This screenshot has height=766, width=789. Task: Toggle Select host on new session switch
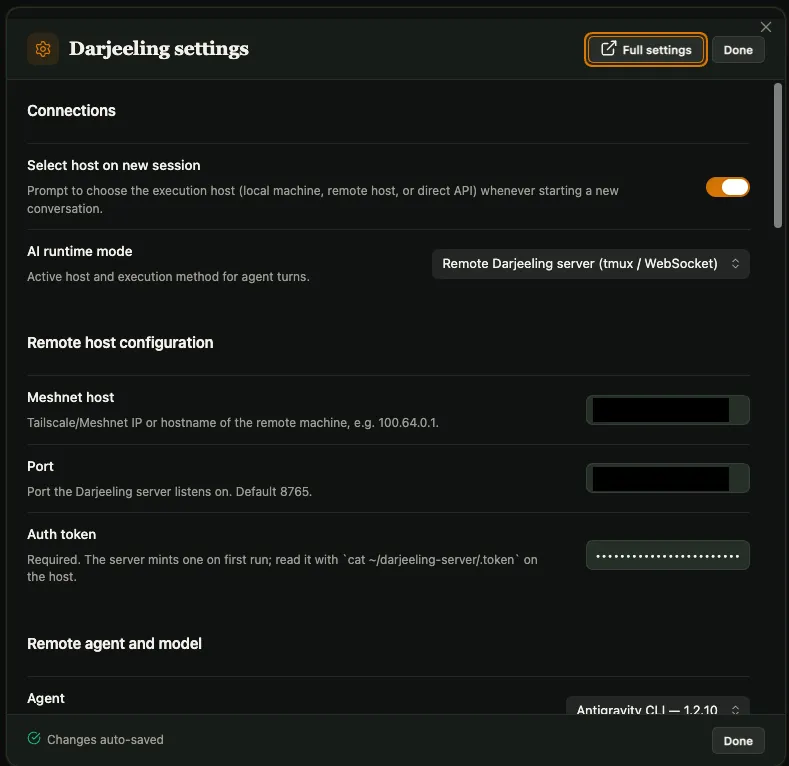[727, 187]
